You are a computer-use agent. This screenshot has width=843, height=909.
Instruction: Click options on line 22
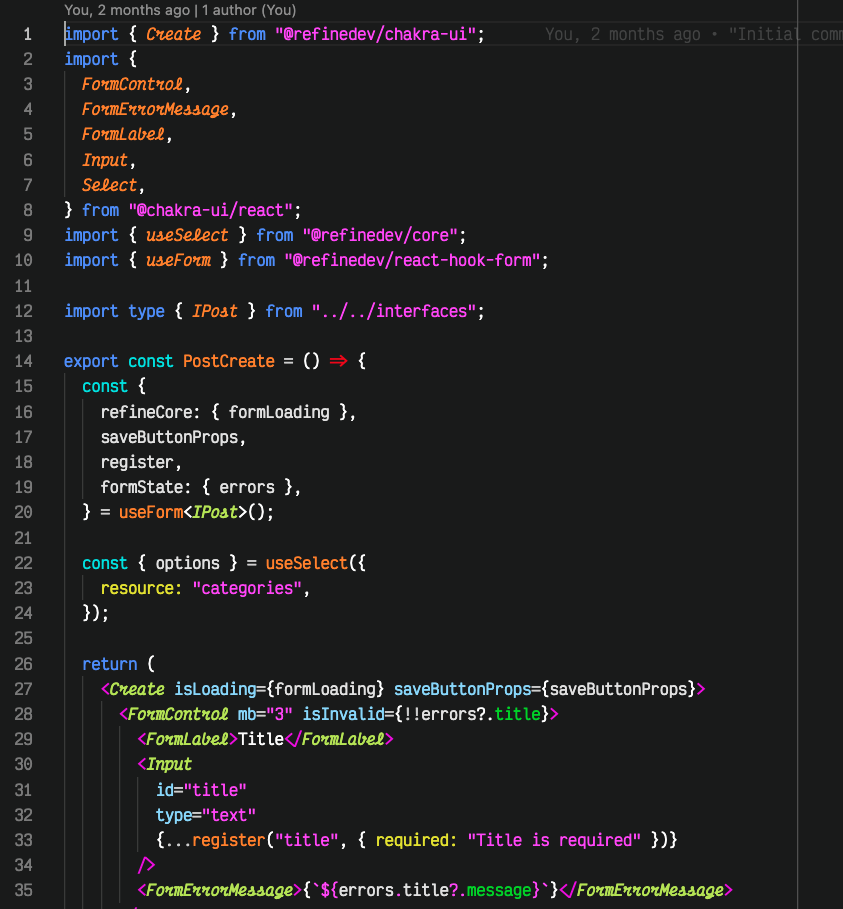(187, 563)
